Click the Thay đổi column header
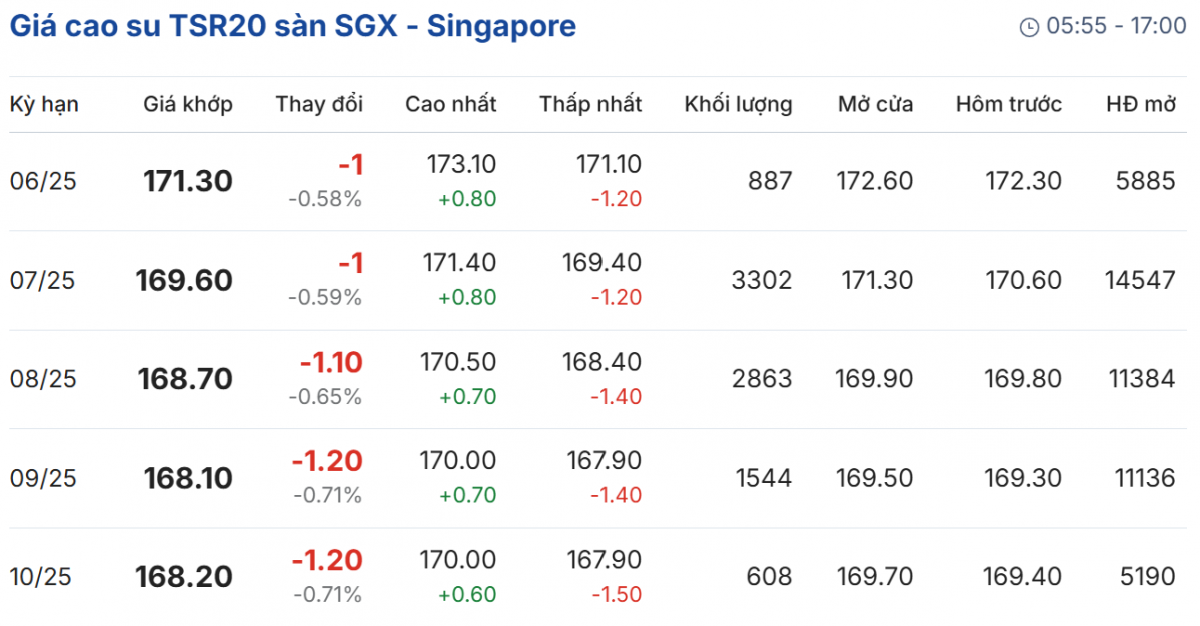The height and width of the screenshot is (626, 1200). pos(319,104)
